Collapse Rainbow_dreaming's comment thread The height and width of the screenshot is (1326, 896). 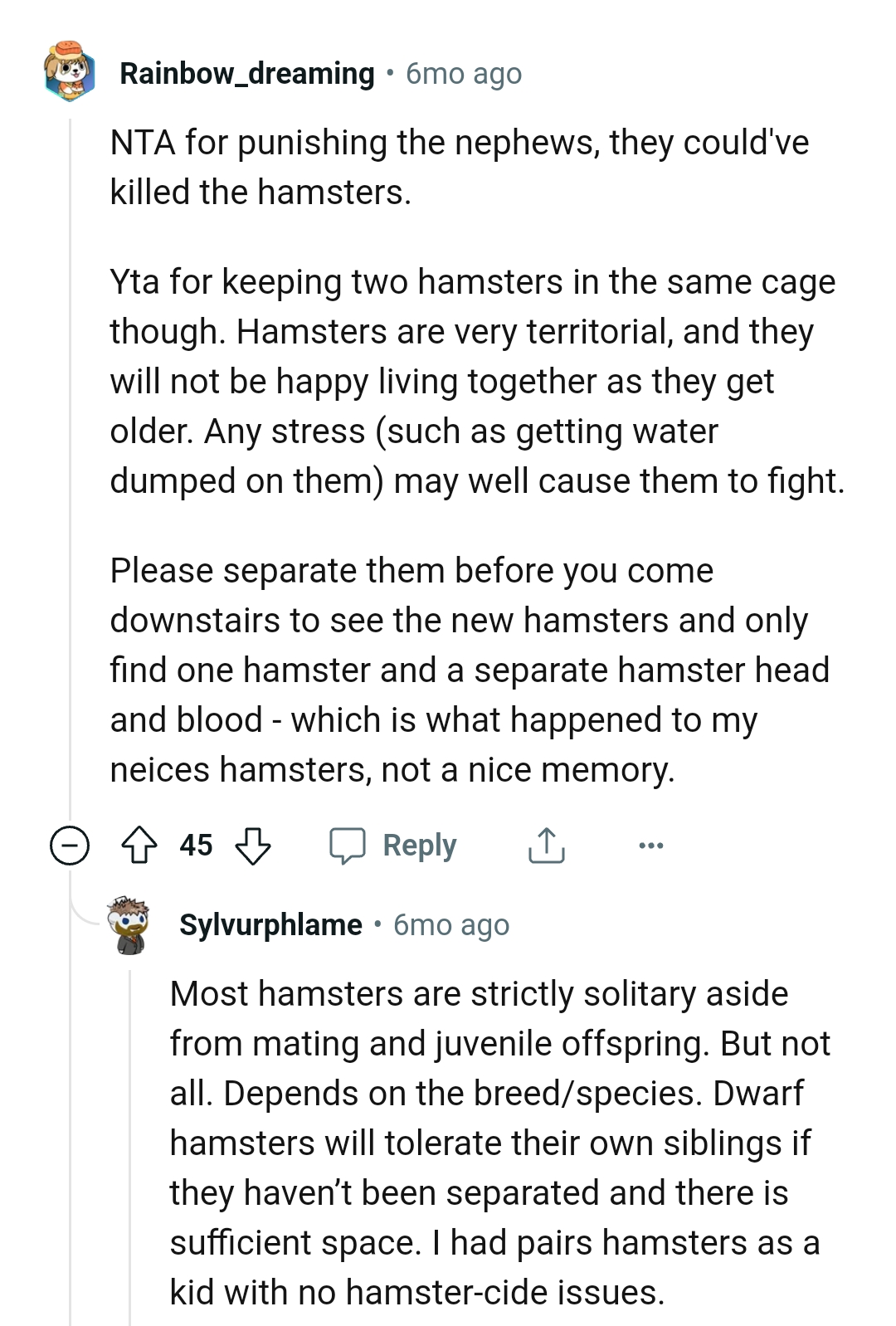[70, 846]
